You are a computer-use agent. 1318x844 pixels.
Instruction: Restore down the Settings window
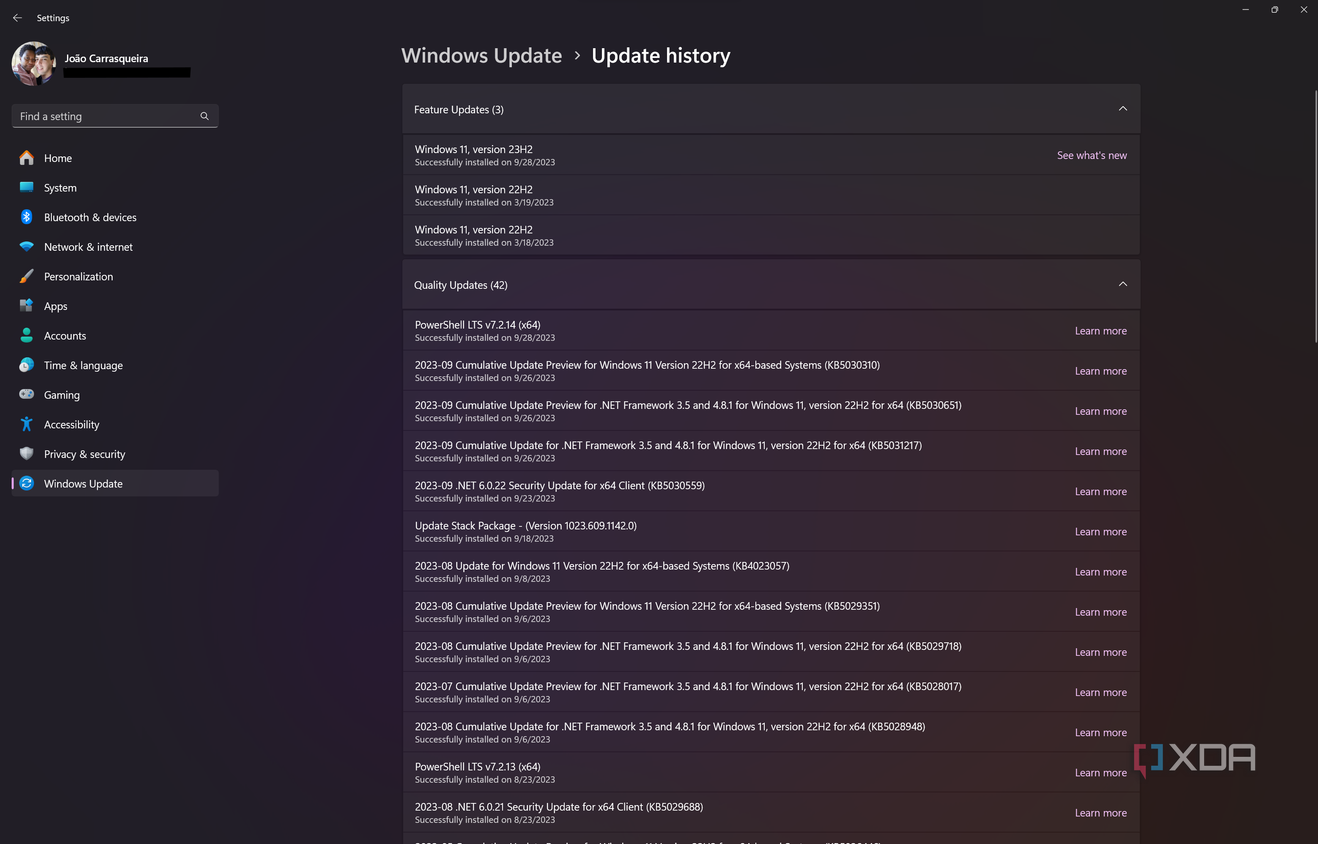[x=1274, y=10]
